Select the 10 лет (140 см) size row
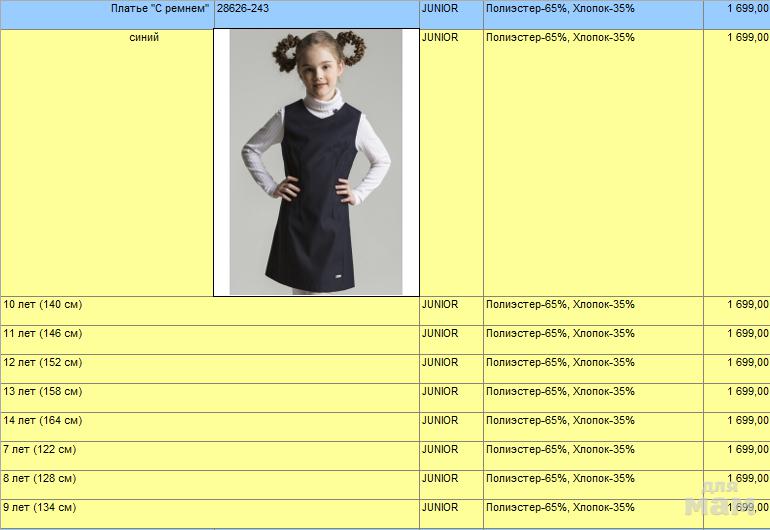Screen dimensions: 770x530 pyautogui.click(x=43, y=305)
